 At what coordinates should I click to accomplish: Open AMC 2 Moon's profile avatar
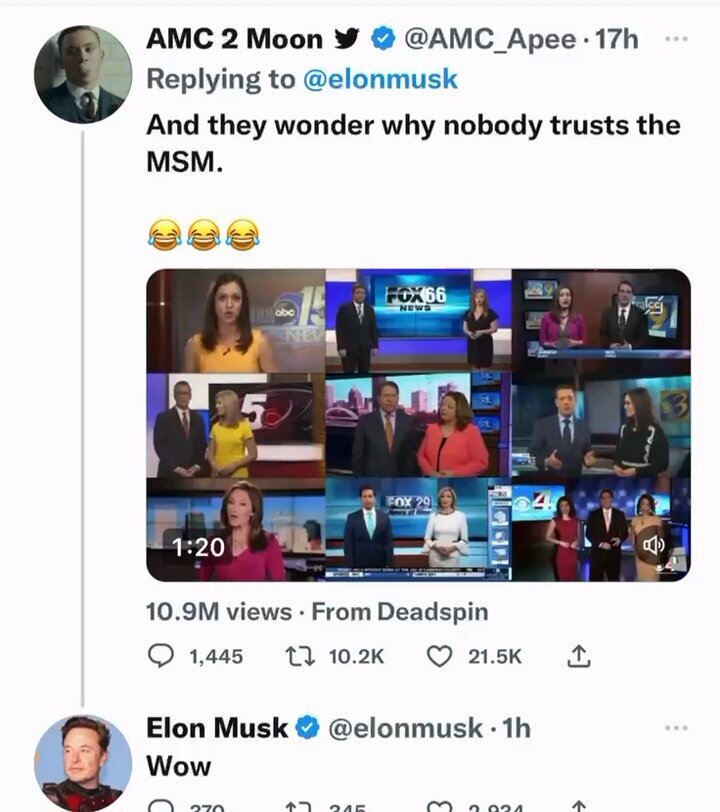pyautogui.click(x=83, y=75)
